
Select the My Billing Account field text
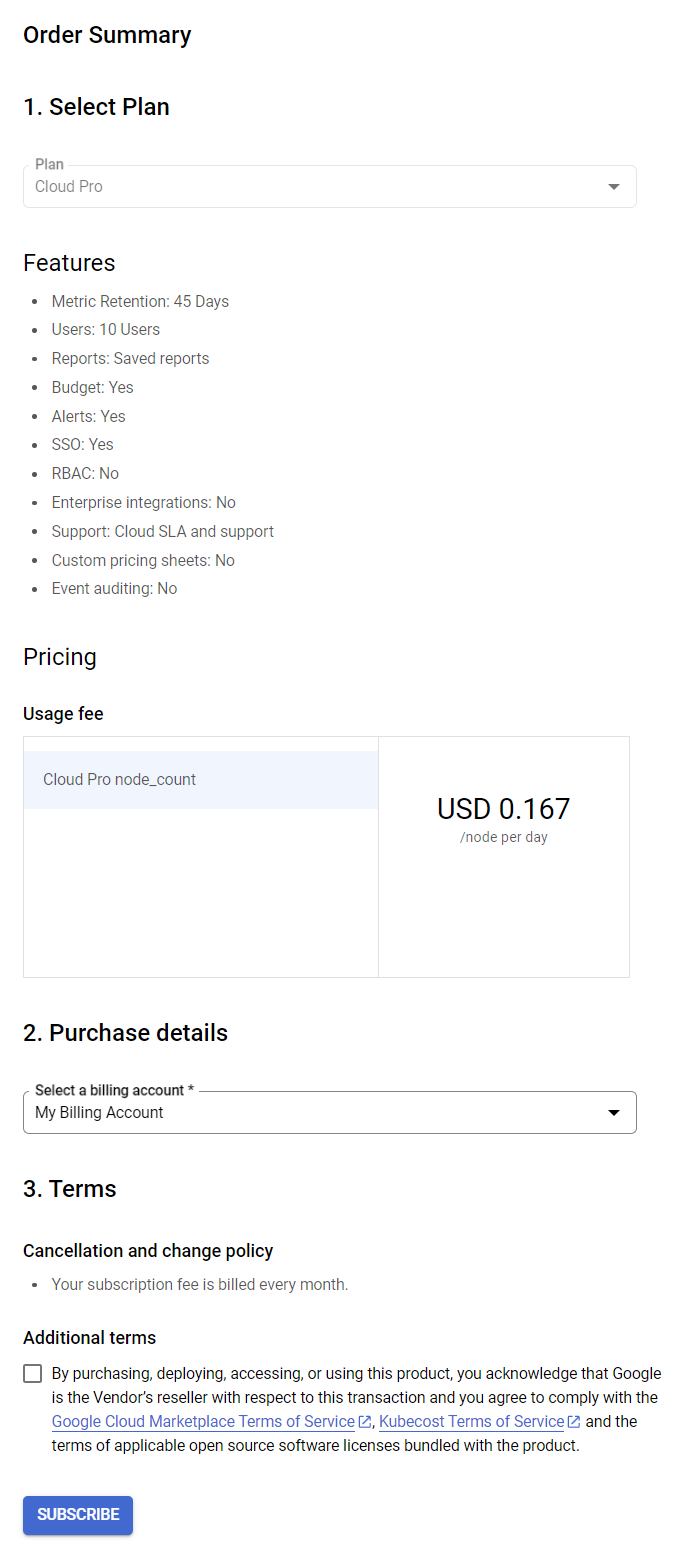pyautogui.click(x=100, y=1113)
